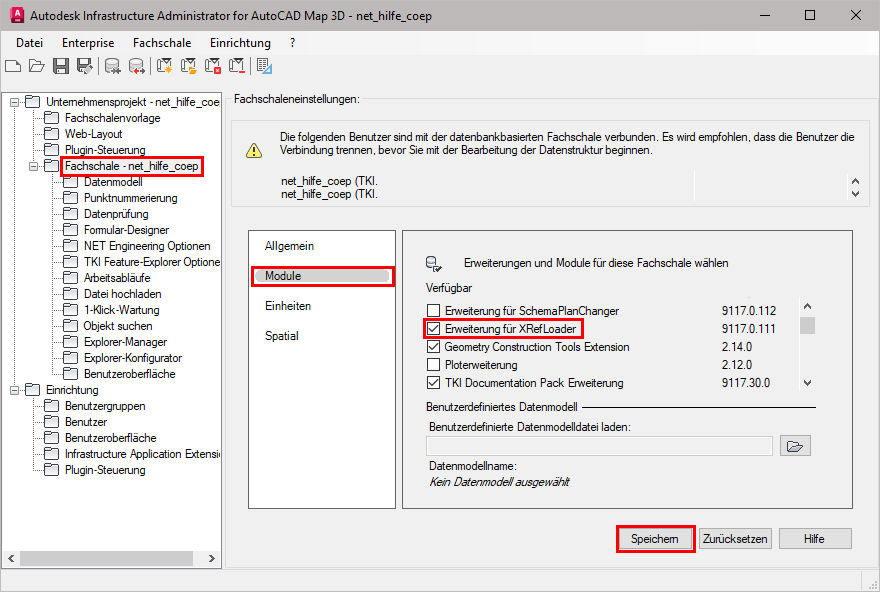Open the ? help menu
The image size is (880, 592).
coord(292,43)
